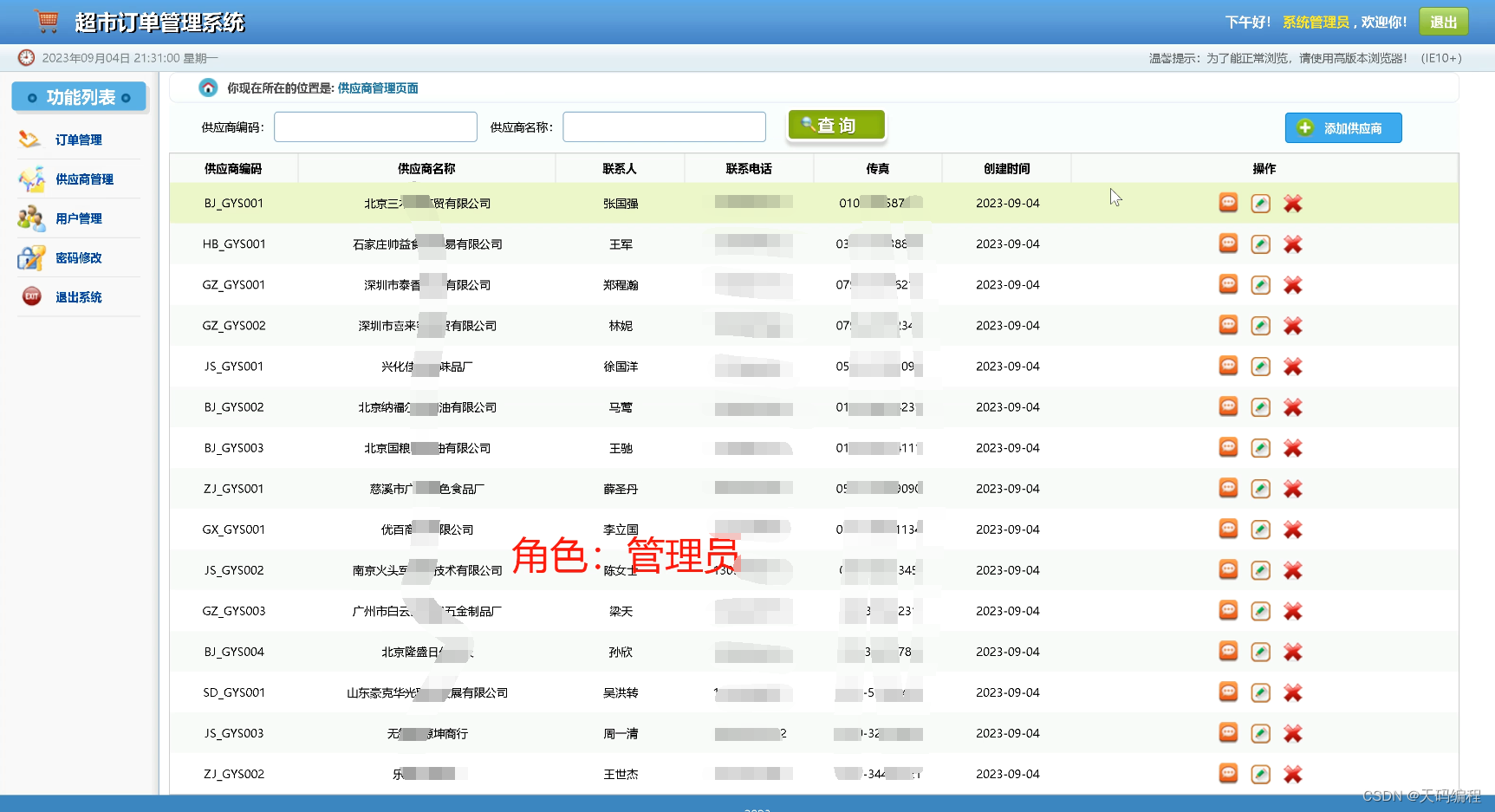Image resolution: width=1495 pixels, height=812 pixels.
Task: Select contact name 张国强
Action: 621,204
